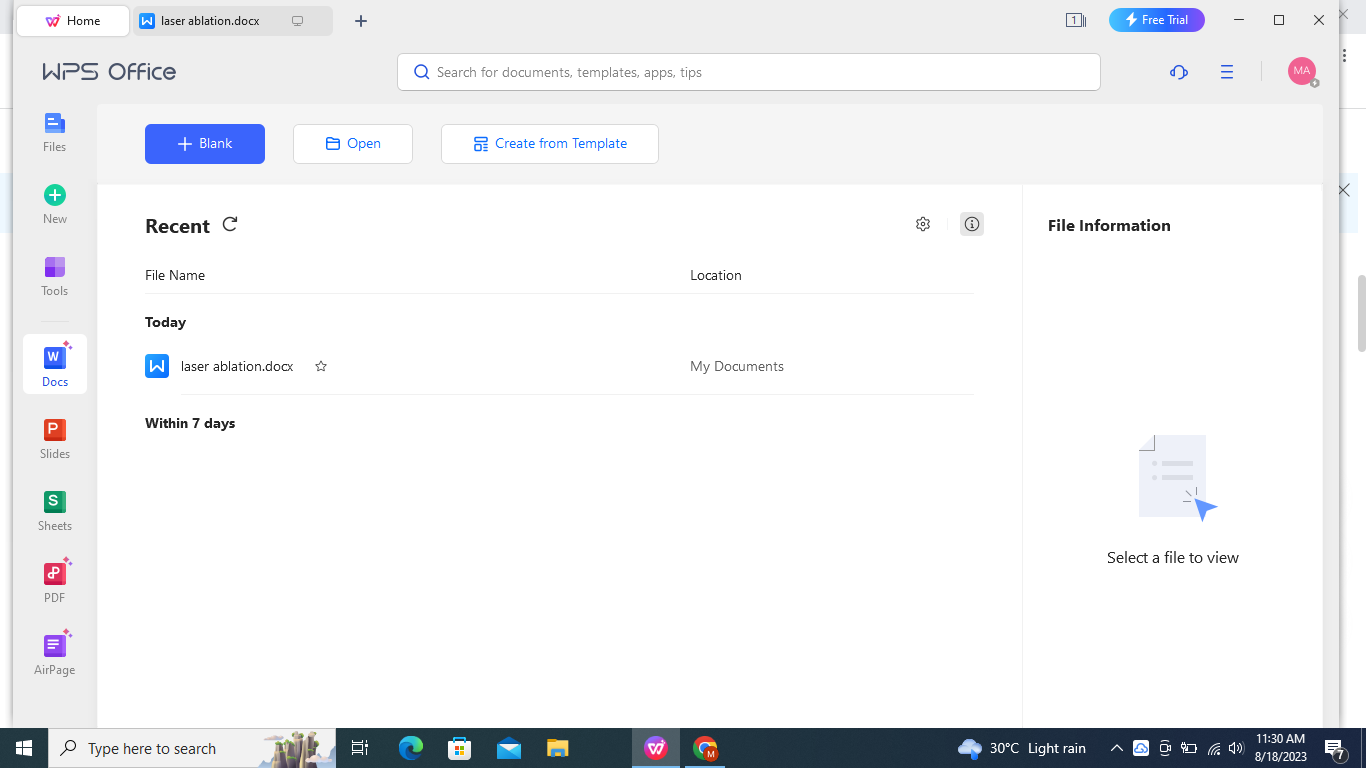The width and height of the screenshot is (1366, 768).
Task: Expand hidden icons in the system tray
Action: (x=1117, y=747)
